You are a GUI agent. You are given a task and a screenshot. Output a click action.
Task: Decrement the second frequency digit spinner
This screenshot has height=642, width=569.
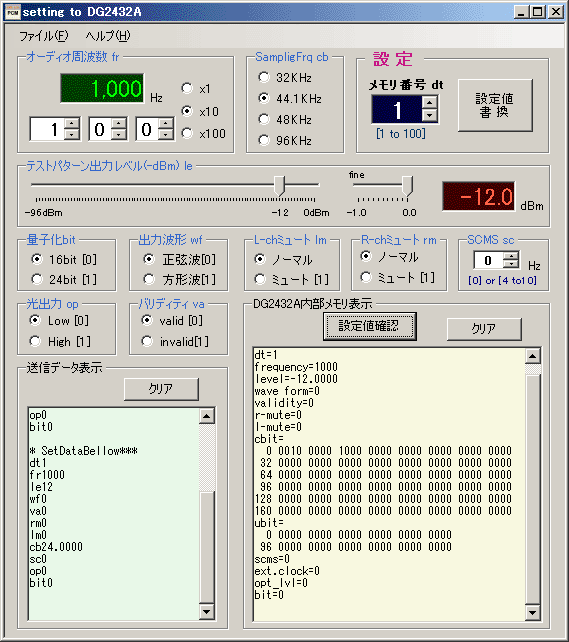point(119,135)
